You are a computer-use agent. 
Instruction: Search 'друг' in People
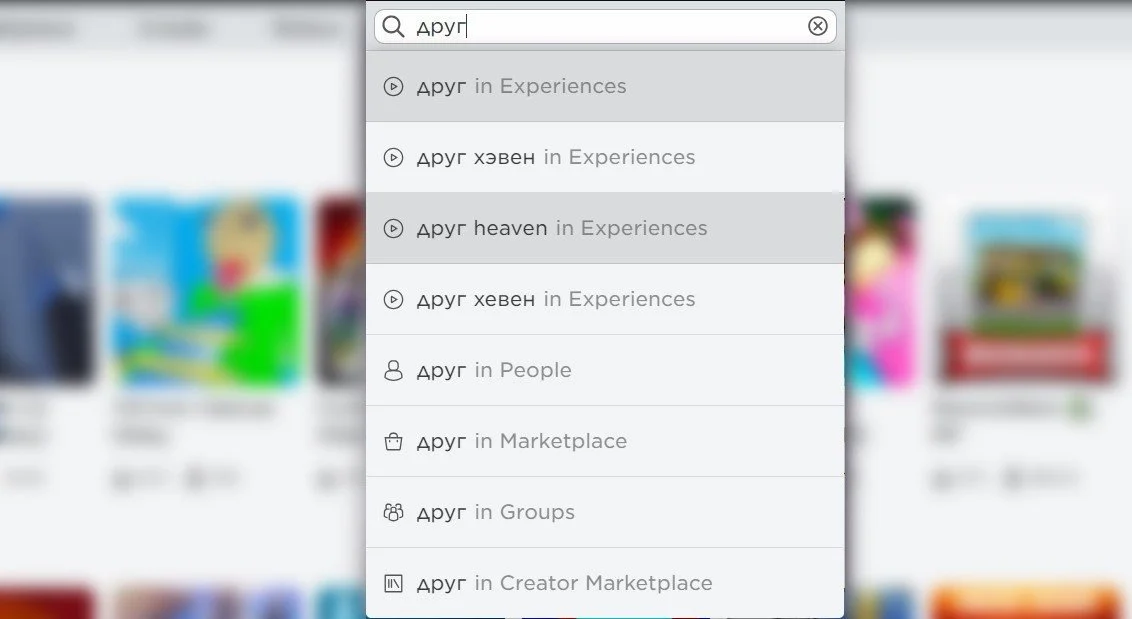(605, 371)
